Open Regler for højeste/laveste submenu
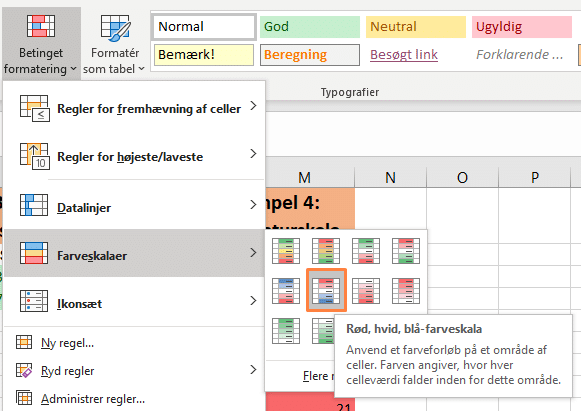 (x=134, y=156)
